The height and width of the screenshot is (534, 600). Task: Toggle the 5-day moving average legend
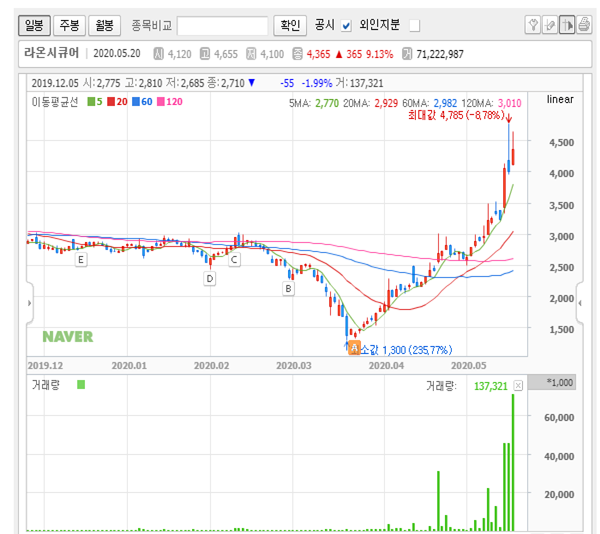click(x=95, y=102)
